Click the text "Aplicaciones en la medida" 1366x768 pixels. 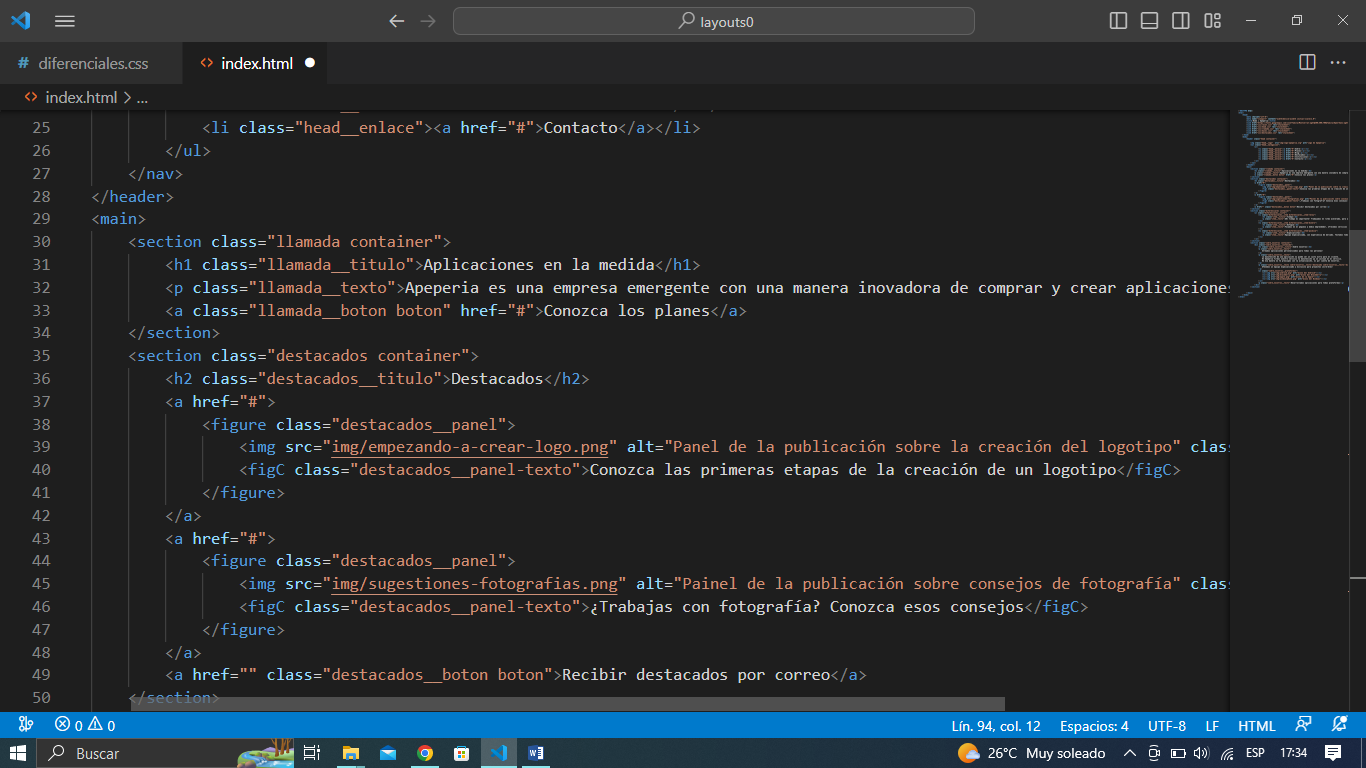pyautogui.click(x=539, y=265)
